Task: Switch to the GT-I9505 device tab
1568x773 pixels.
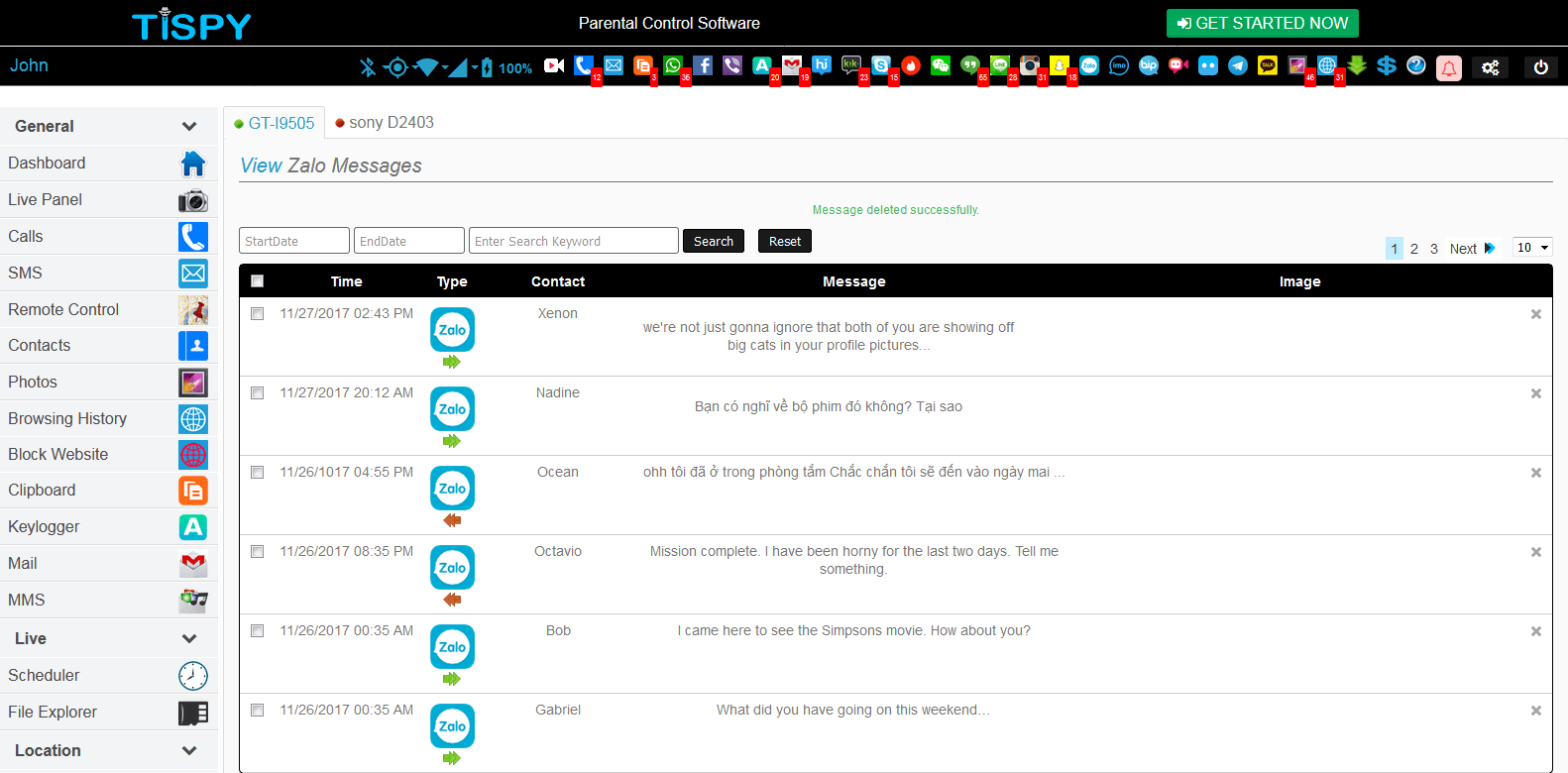Action: click(275, 123)
